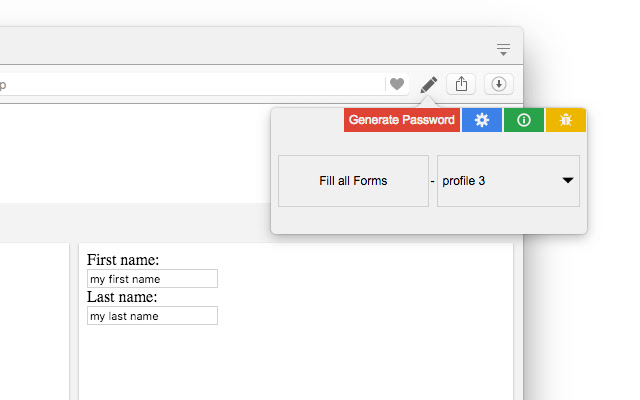Open the profile 3 selection dropdown
The image size is (640, 400).
(x=507, y=181)
